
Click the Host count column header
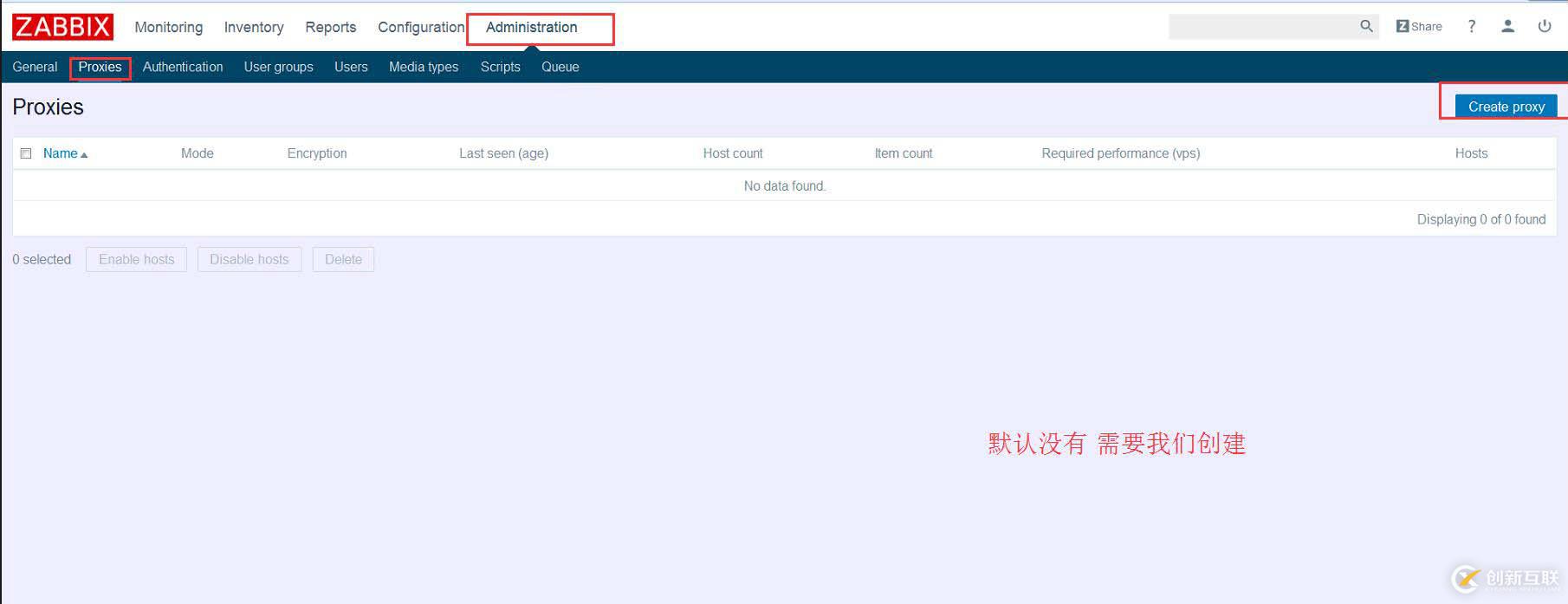[x=733, y=153]
